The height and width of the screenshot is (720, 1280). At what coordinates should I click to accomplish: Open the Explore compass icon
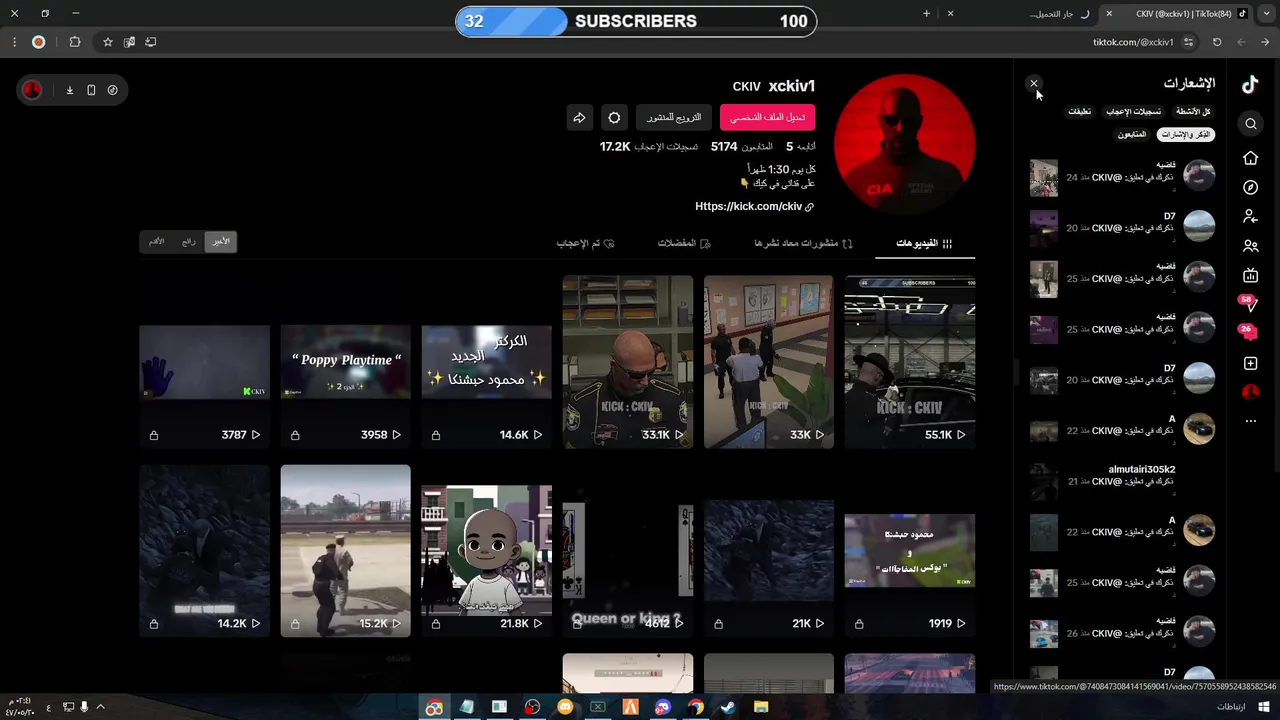[x=1250, y=187]
